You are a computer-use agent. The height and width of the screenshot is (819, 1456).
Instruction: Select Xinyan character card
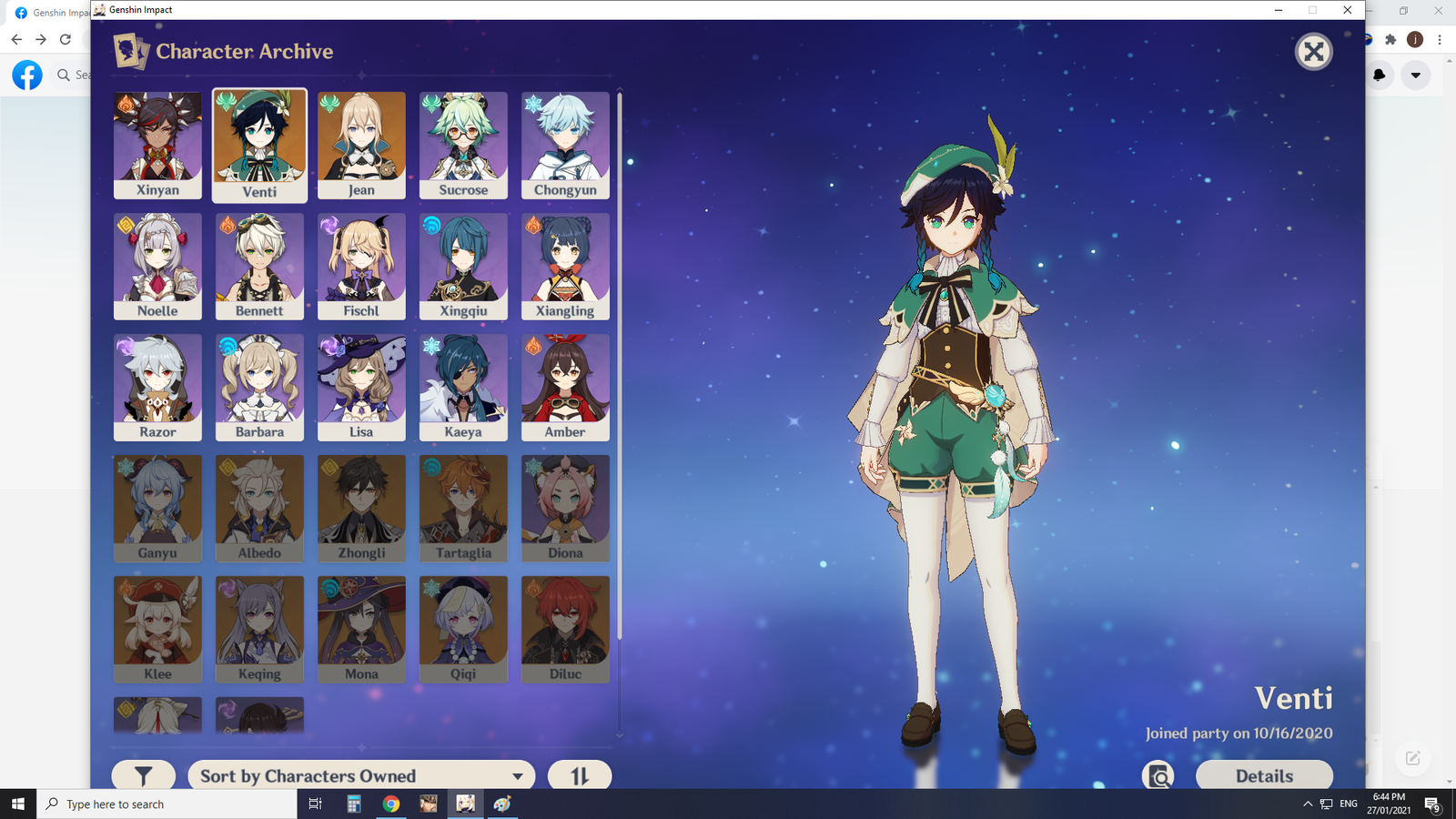coord(157,146)
